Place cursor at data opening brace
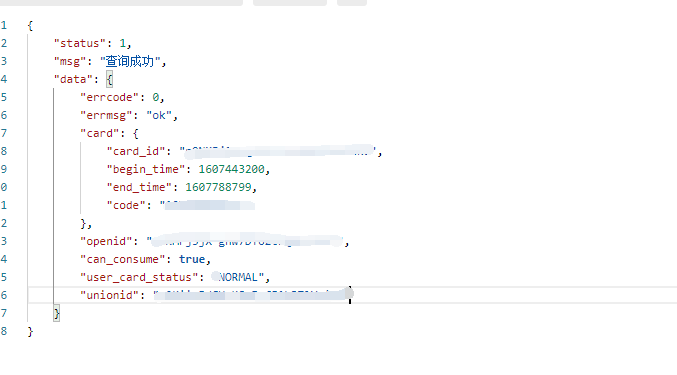This screenshot has width=677, height=375. [110, 79]
